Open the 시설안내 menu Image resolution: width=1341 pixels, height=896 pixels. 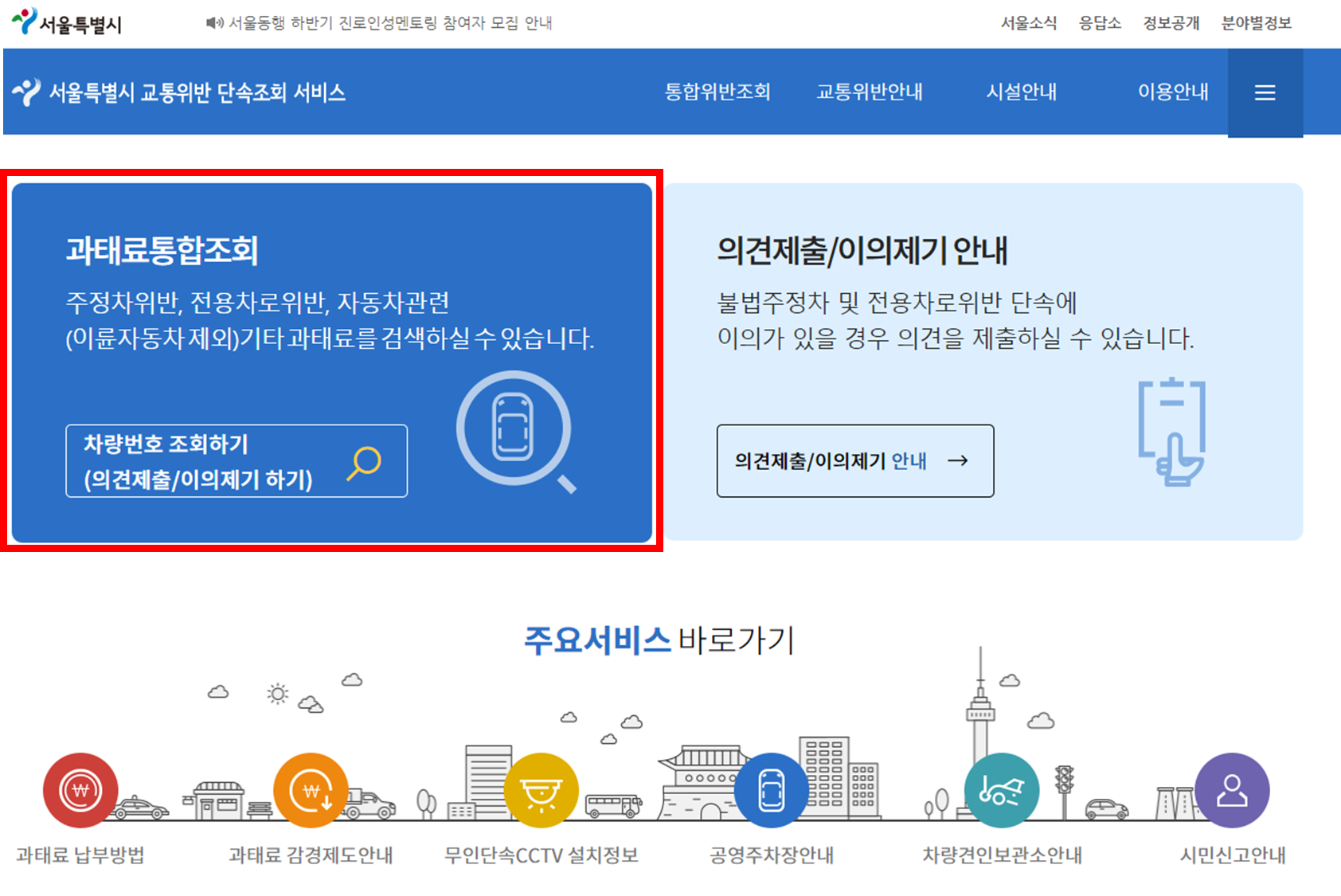click(x=1022, y=92)
